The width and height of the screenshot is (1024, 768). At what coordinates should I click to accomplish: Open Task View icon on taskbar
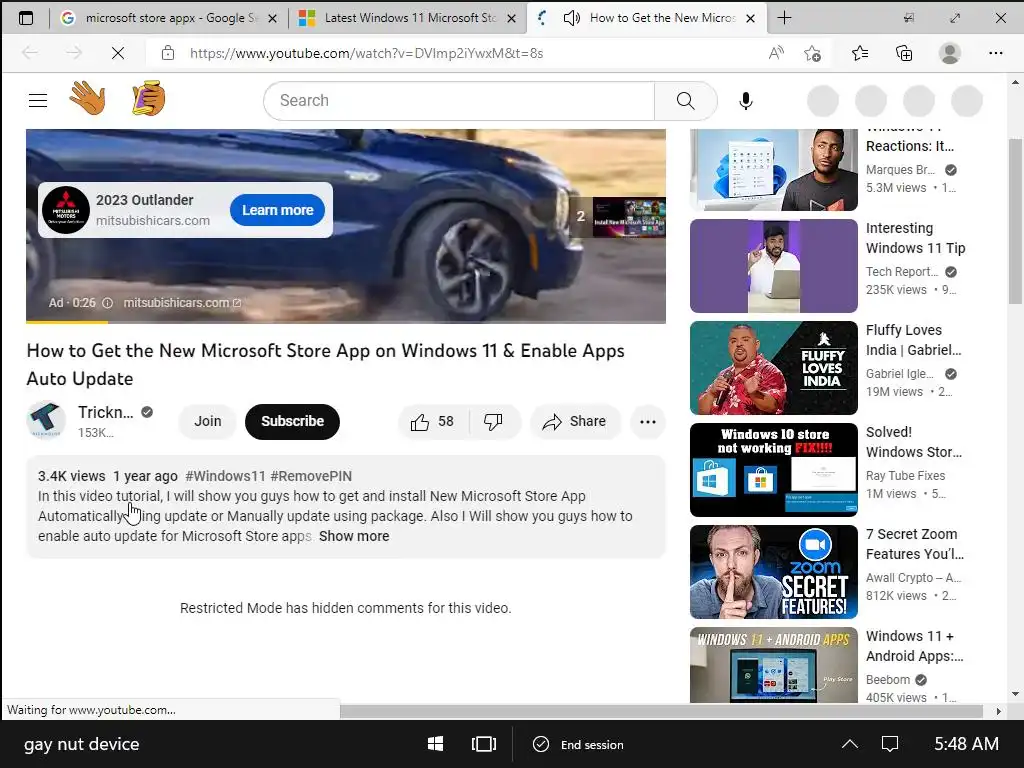click(484, 744)
